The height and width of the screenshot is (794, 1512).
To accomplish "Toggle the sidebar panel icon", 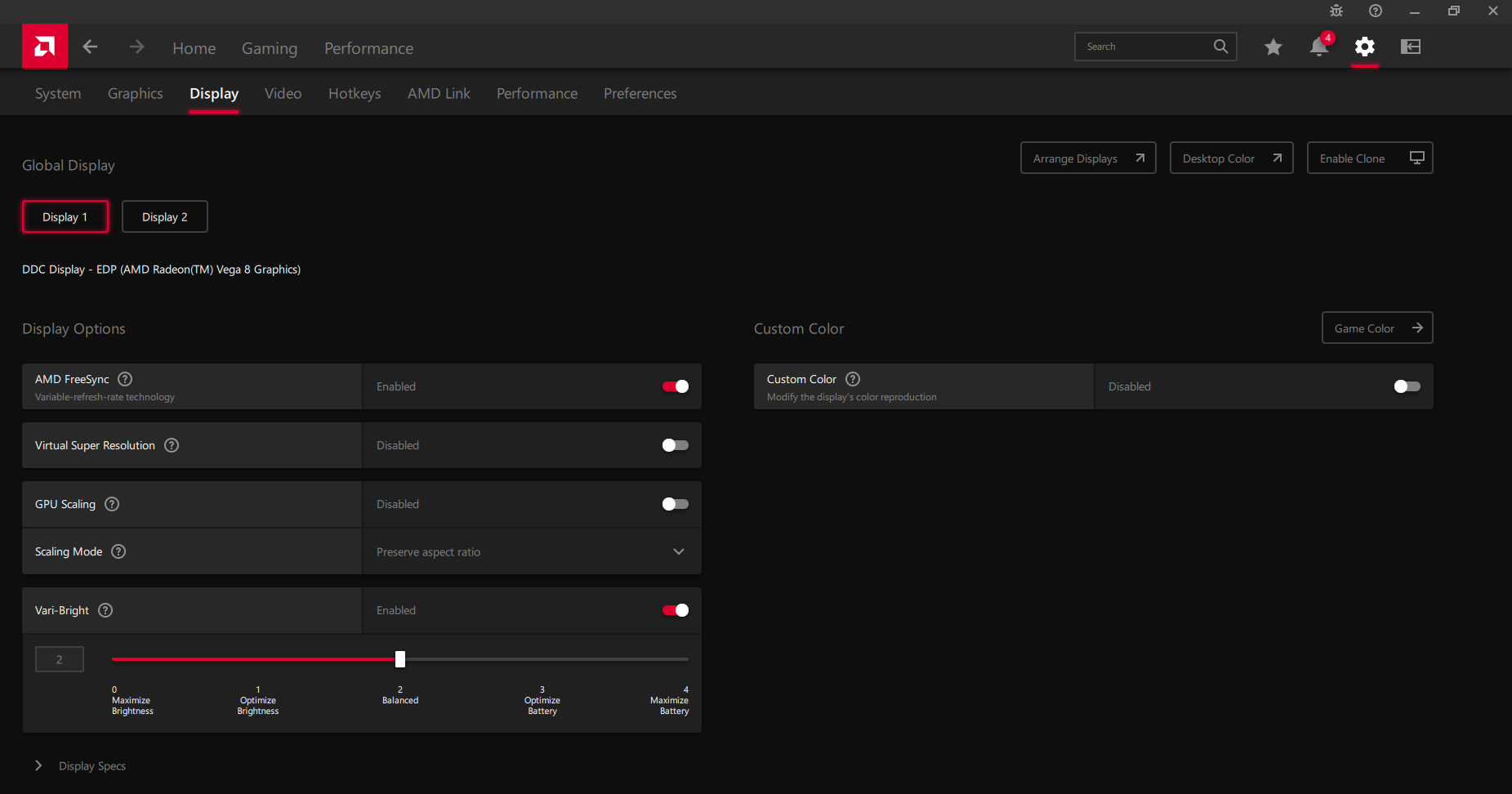I will point(1411,47).
